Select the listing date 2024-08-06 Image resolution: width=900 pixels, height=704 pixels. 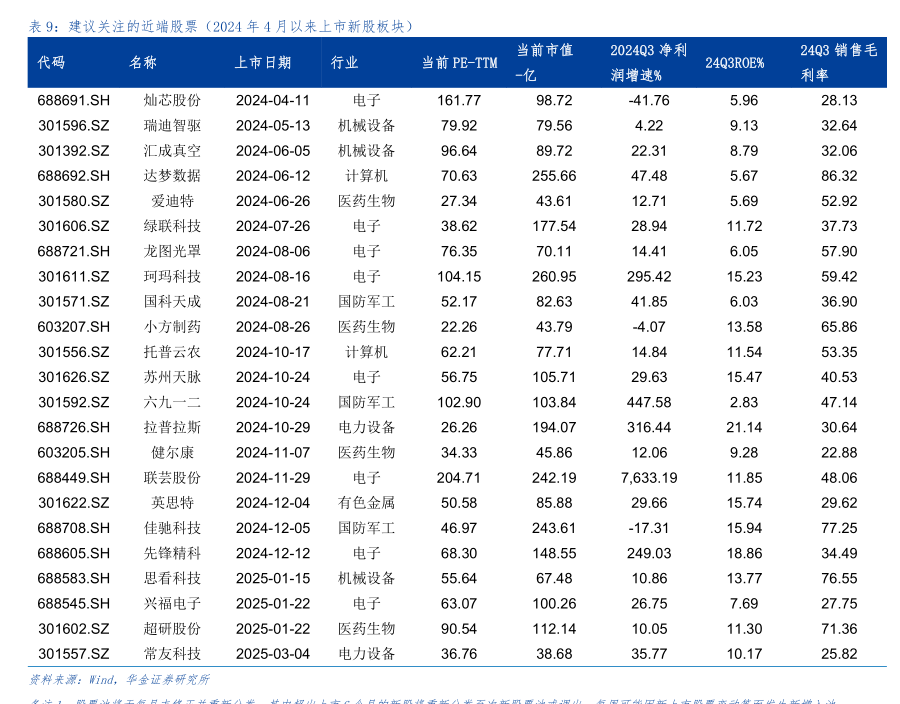pyautogui.click(x=273, y=251)
